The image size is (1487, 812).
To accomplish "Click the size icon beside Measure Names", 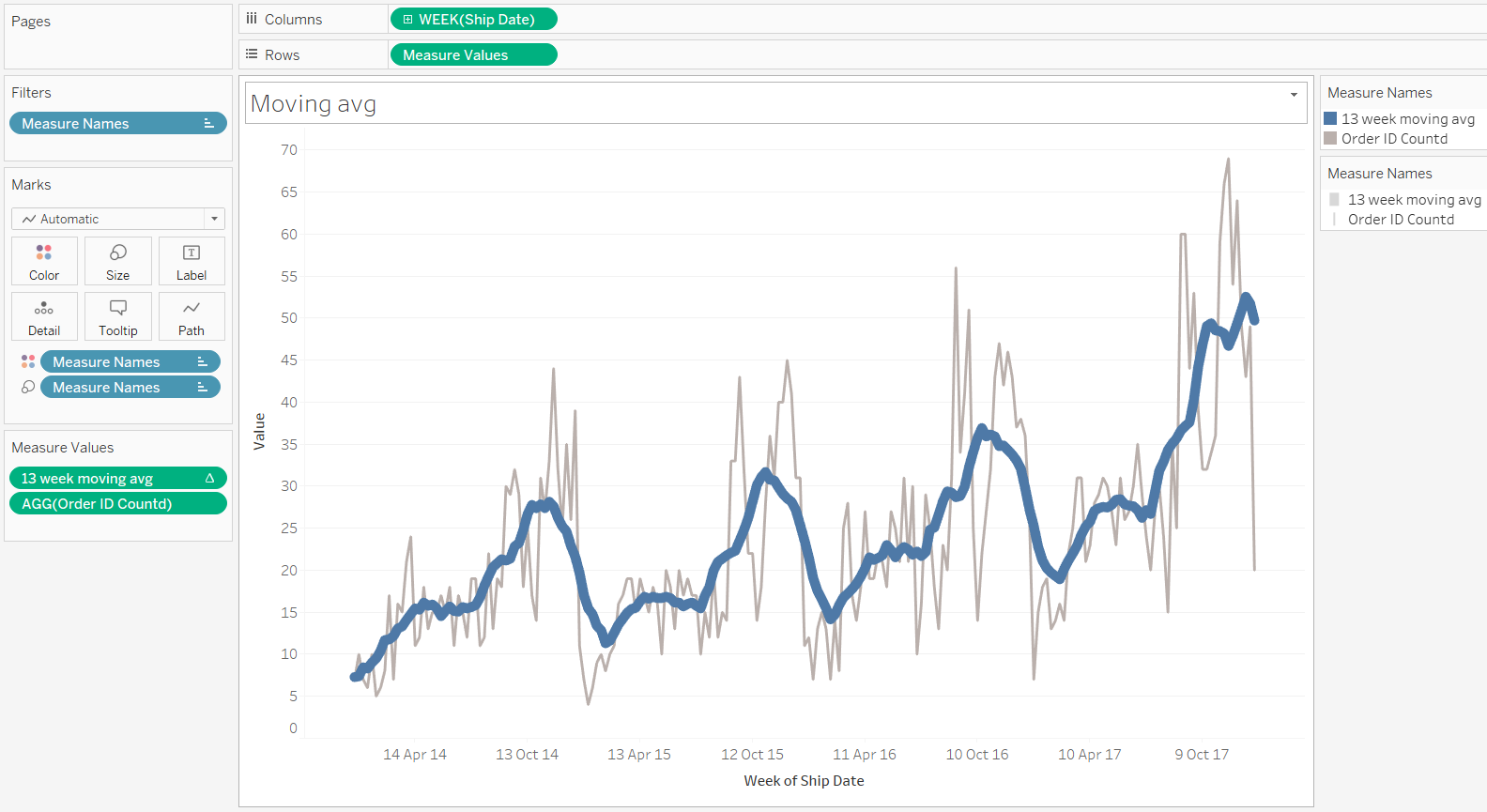I will (28, 387).
